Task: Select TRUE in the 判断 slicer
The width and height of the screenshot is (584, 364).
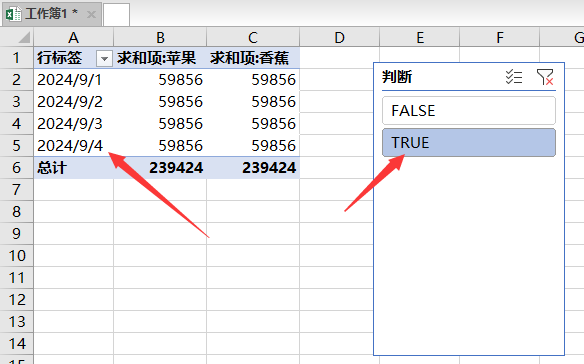Action: (x=469, y=143)
